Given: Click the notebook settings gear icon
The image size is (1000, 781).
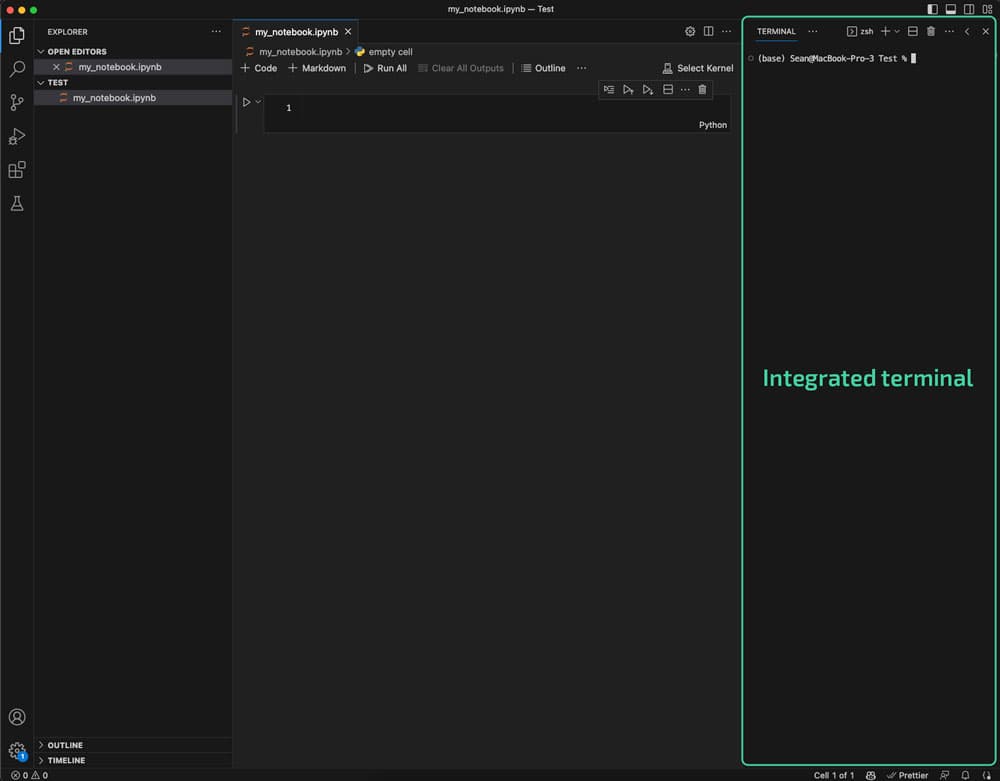Looking at the screenshot, I should click(690, 31).
